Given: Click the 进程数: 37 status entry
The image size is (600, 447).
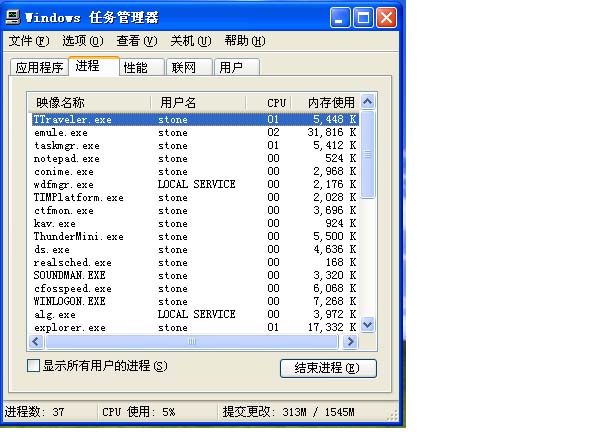Looking at the screenshot, I should (x=34, y=412).
